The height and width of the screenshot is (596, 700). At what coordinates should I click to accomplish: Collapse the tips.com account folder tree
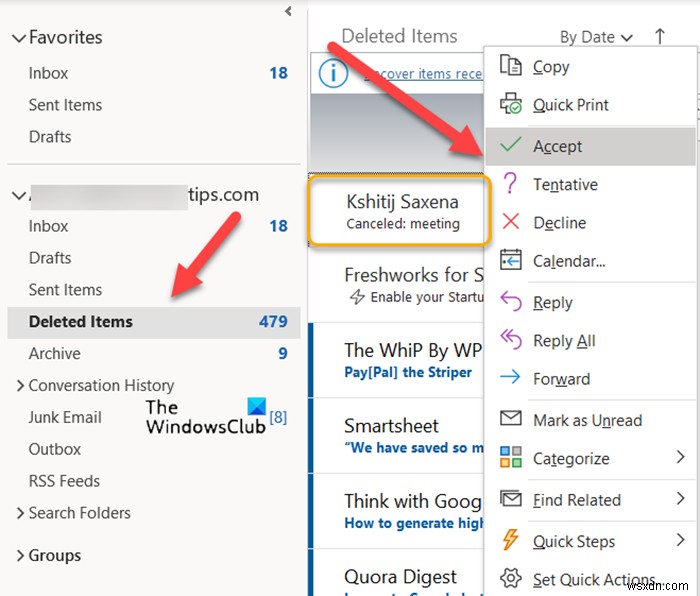point(19,195)
